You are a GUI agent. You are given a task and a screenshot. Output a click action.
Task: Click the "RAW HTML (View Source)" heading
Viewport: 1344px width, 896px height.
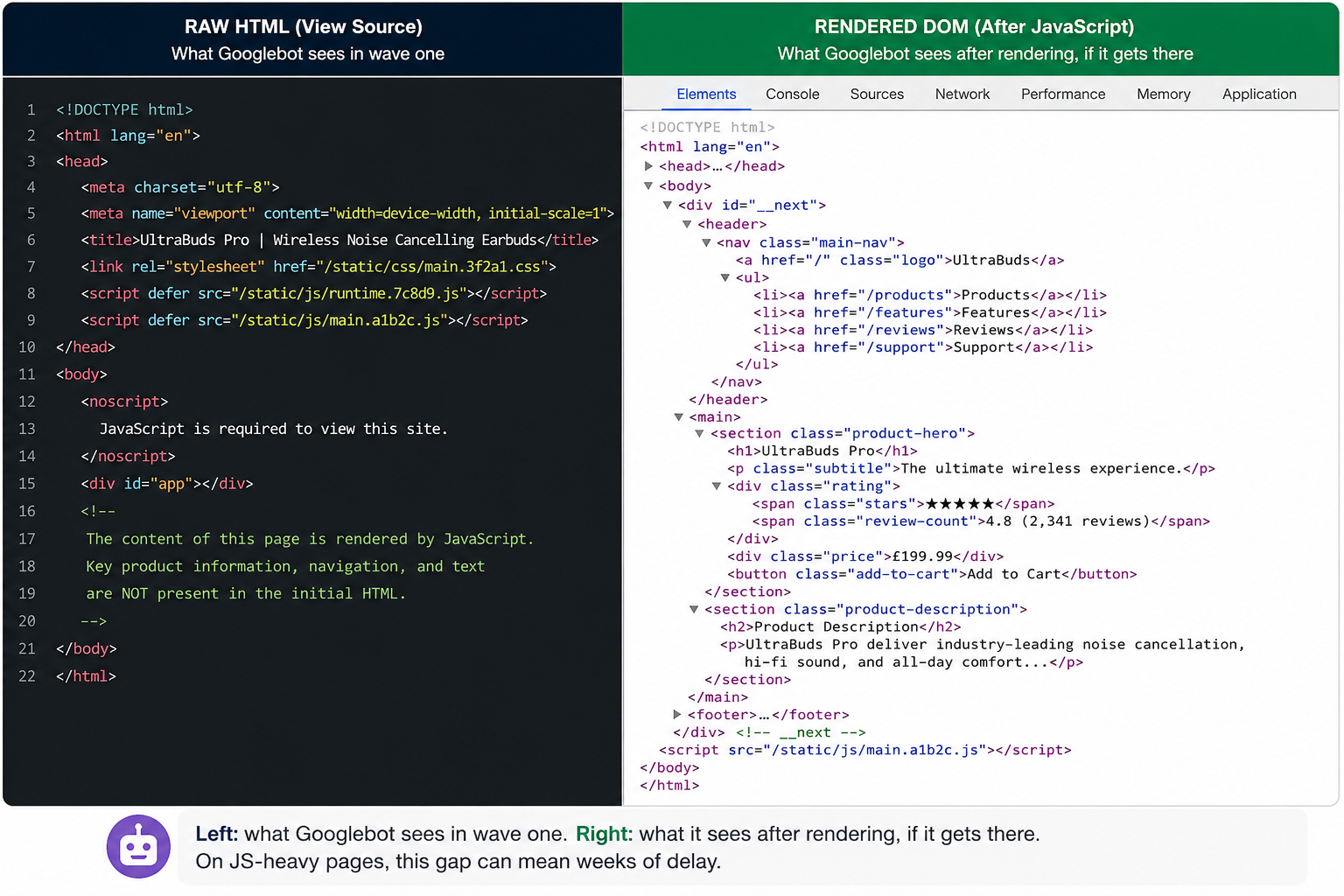pyautogui.click(x=303, y=27)
